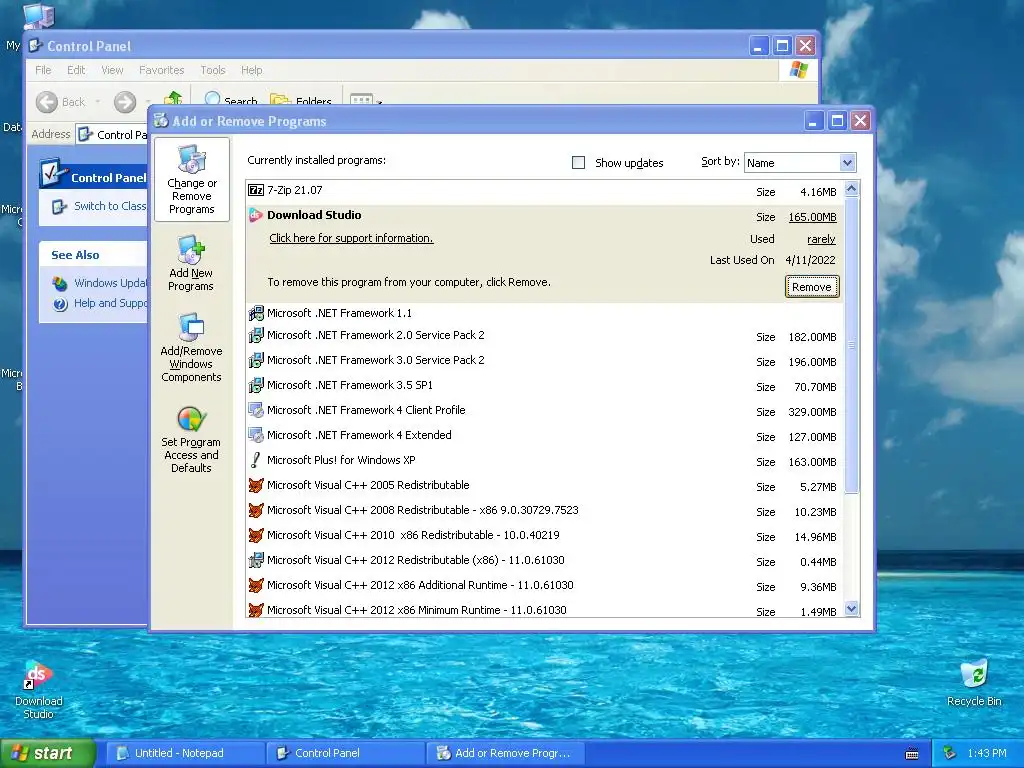Click the 'rarely' usage value
1024x768 pixels.
(821, 239)
